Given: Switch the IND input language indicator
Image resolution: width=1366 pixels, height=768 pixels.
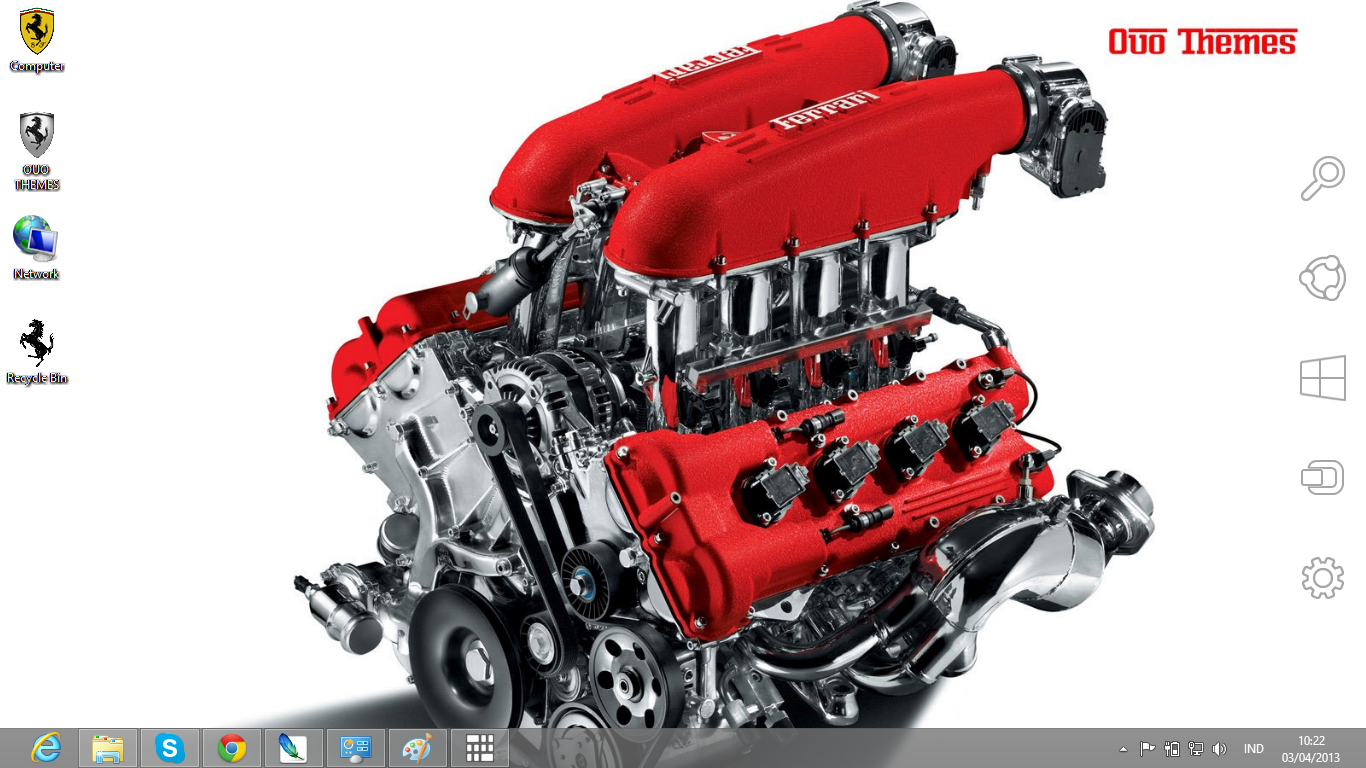Looking at the screenshot, I should click(x=1253, y=749).
